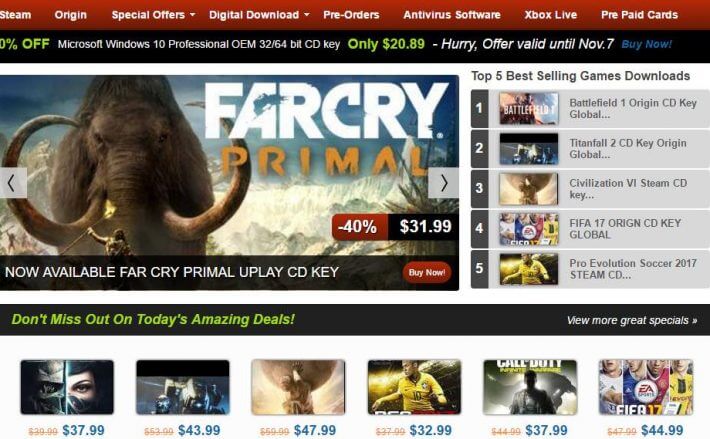The image size is (710, 439).
Task: Open Battlefield 1 thumbnail in best sellers
Action: (x=528, y=108)
